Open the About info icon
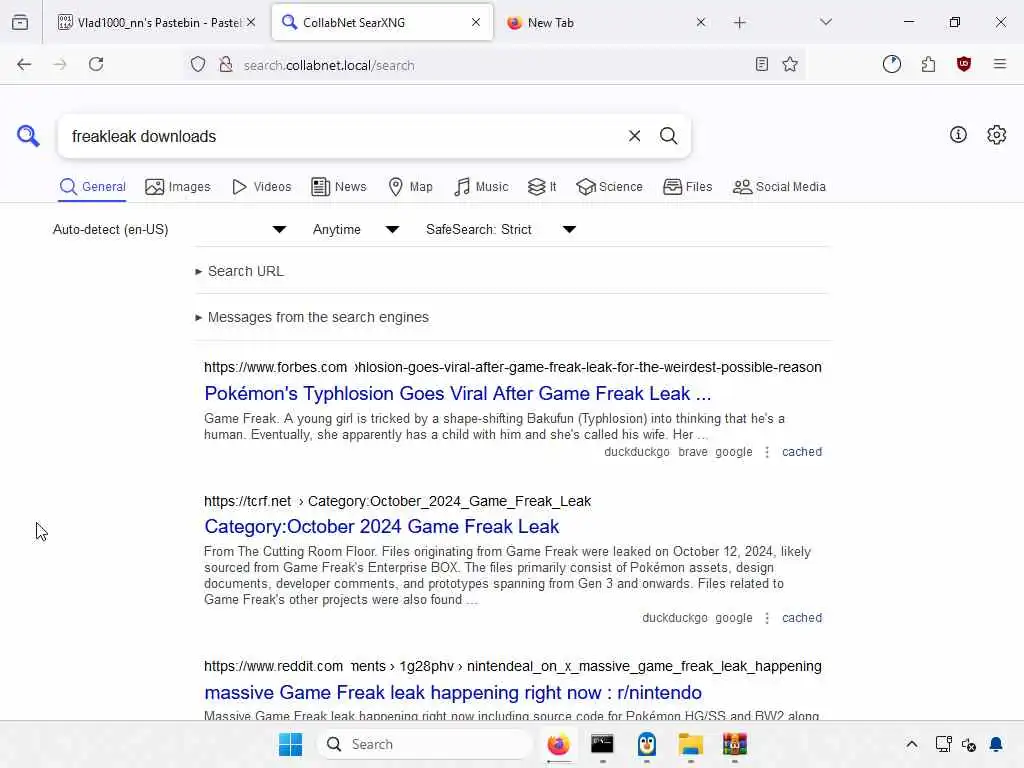Screen dimensions: 1024x768 pos(958,135)
